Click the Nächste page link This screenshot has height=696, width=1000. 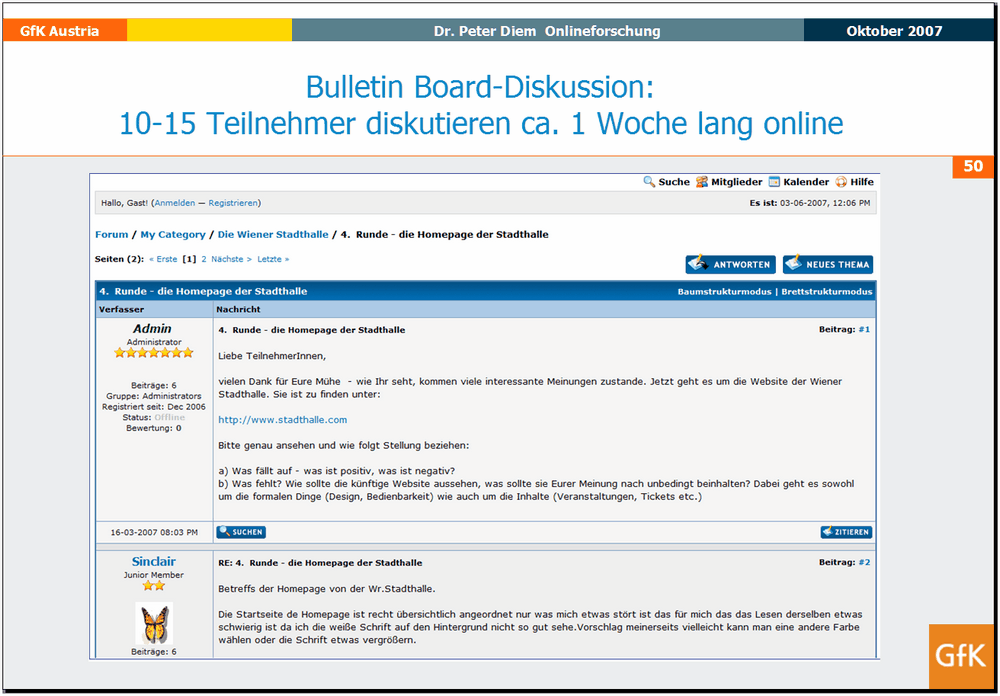coord(231,259)
